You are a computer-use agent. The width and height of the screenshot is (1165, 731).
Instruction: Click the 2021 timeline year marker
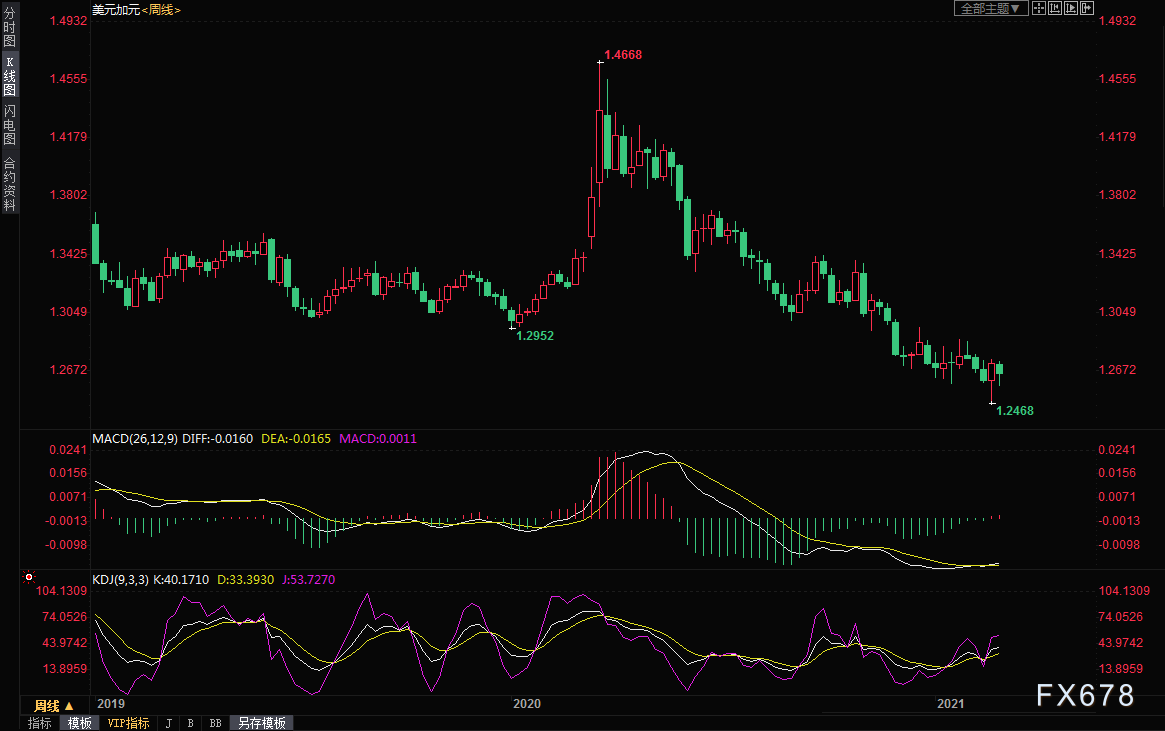coord(950,704)
